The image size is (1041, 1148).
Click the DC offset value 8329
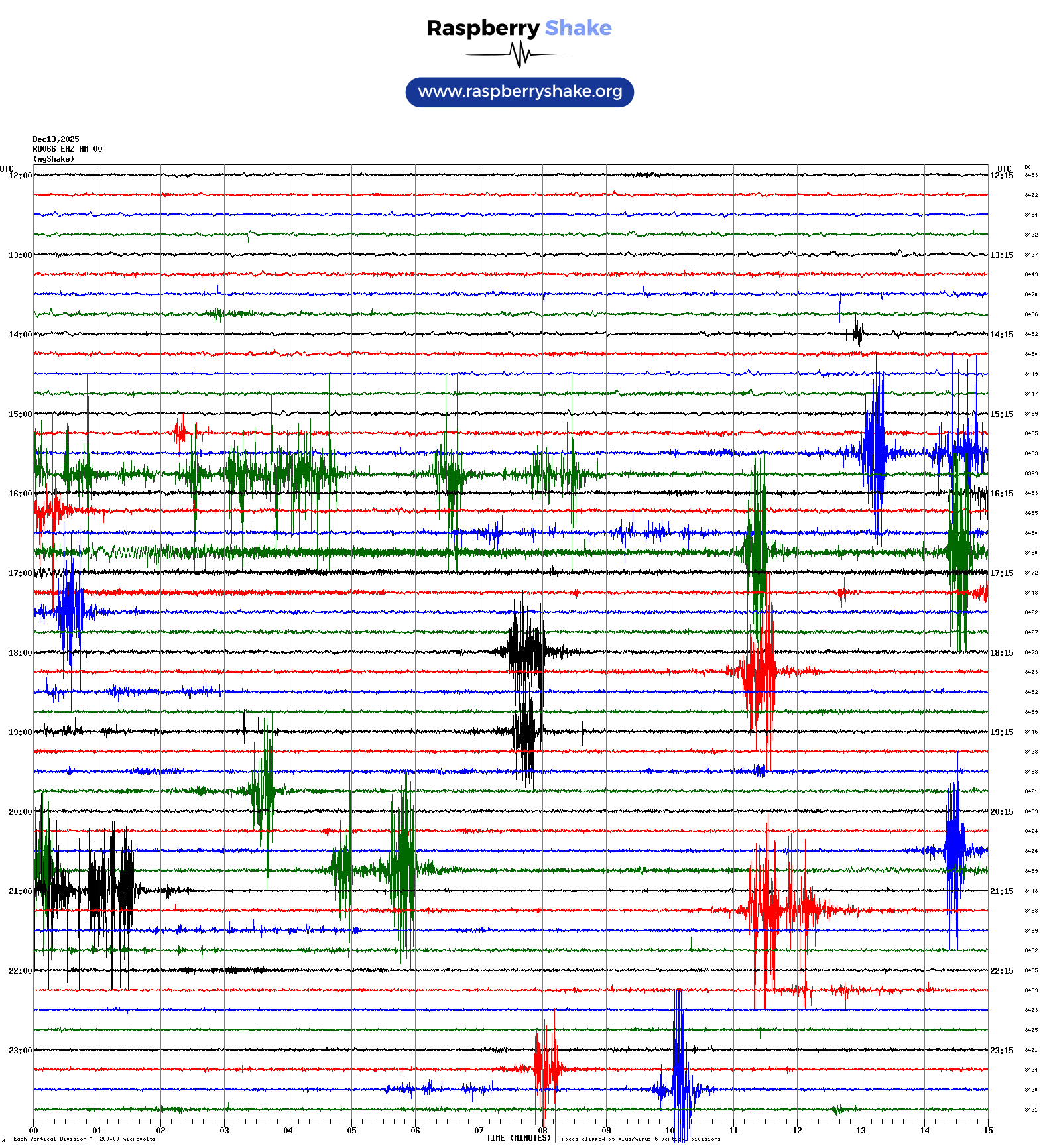click(1031, 474)
